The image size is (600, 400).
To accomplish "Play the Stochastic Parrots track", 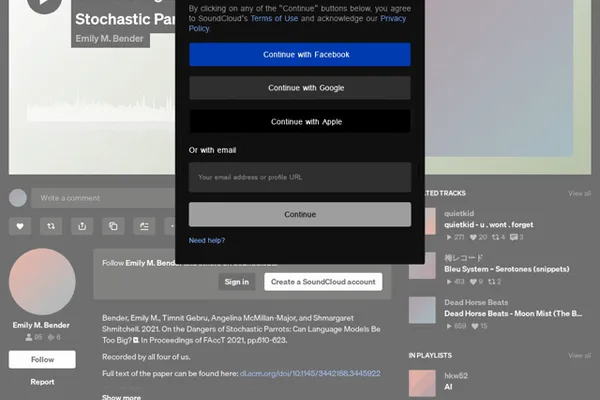I will 44,2.
